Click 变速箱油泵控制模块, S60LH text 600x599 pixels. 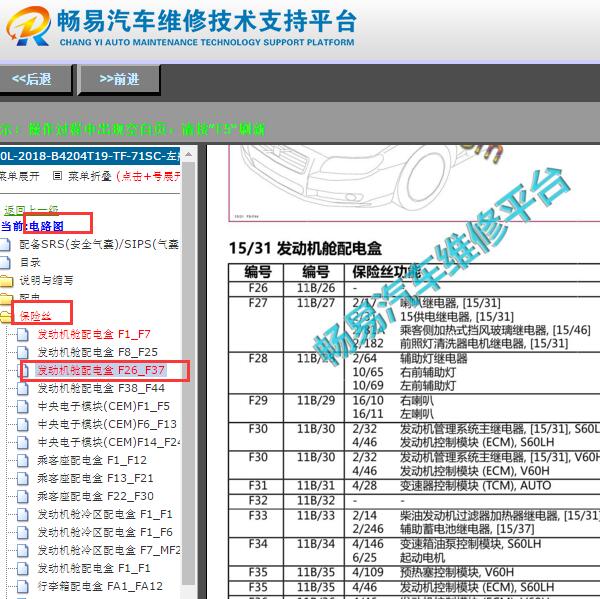471,544
